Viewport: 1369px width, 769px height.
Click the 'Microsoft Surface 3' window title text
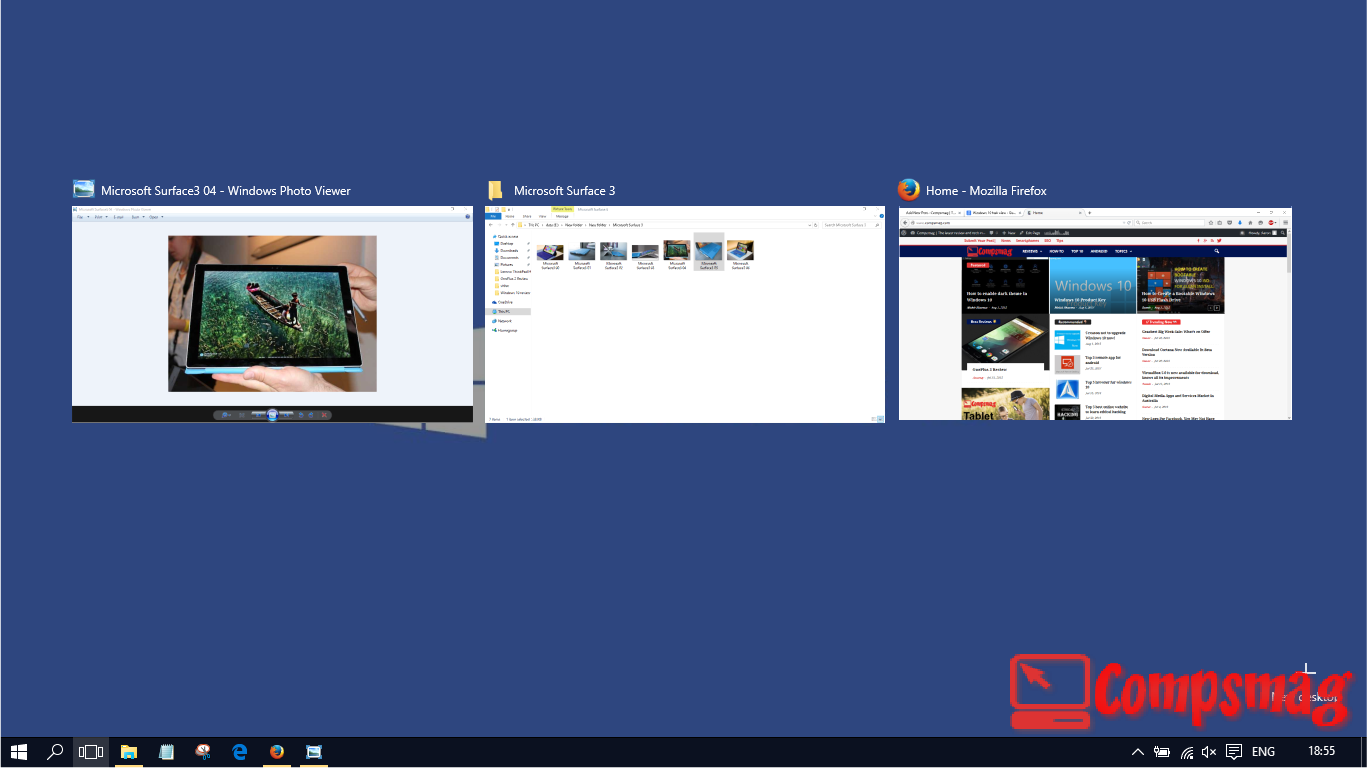[x=564, y=190]
